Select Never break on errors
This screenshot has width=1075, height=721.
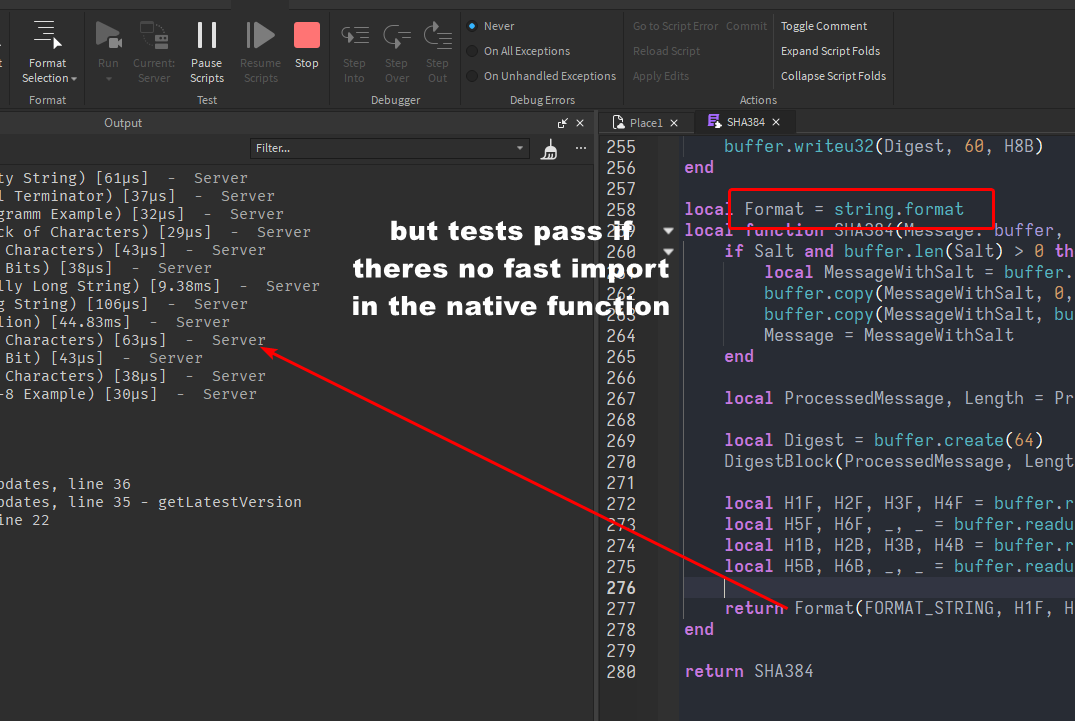[491, 26]
